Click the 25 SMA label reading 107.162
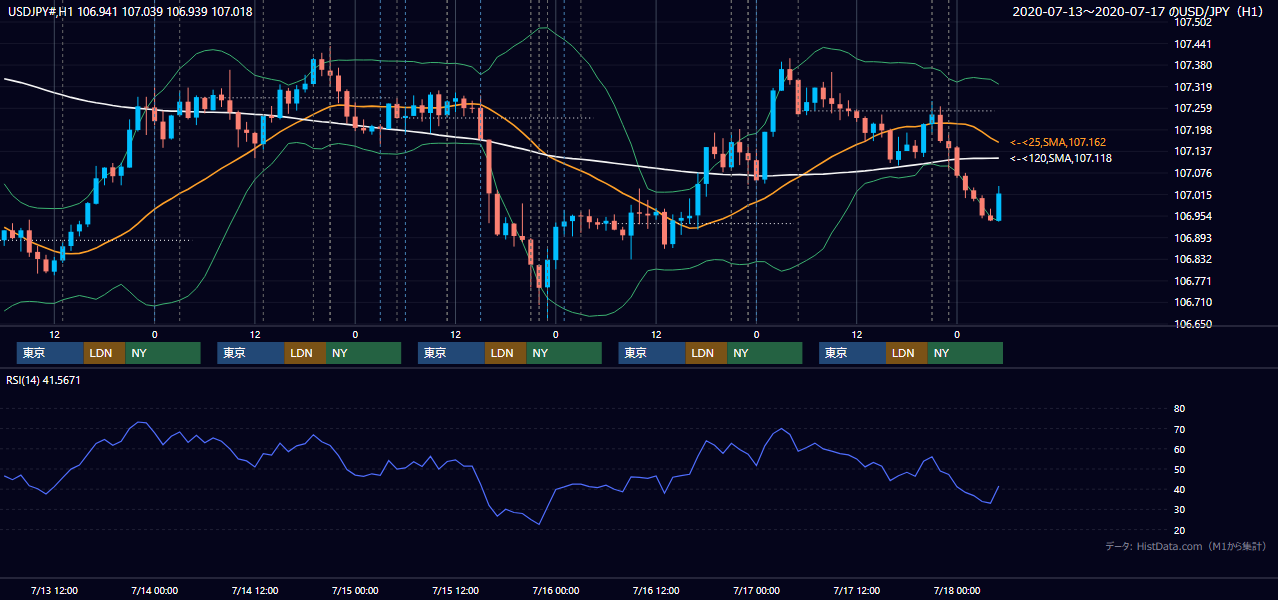The width and height of the screenshot is (1278, 600). tap(1060, 142)
